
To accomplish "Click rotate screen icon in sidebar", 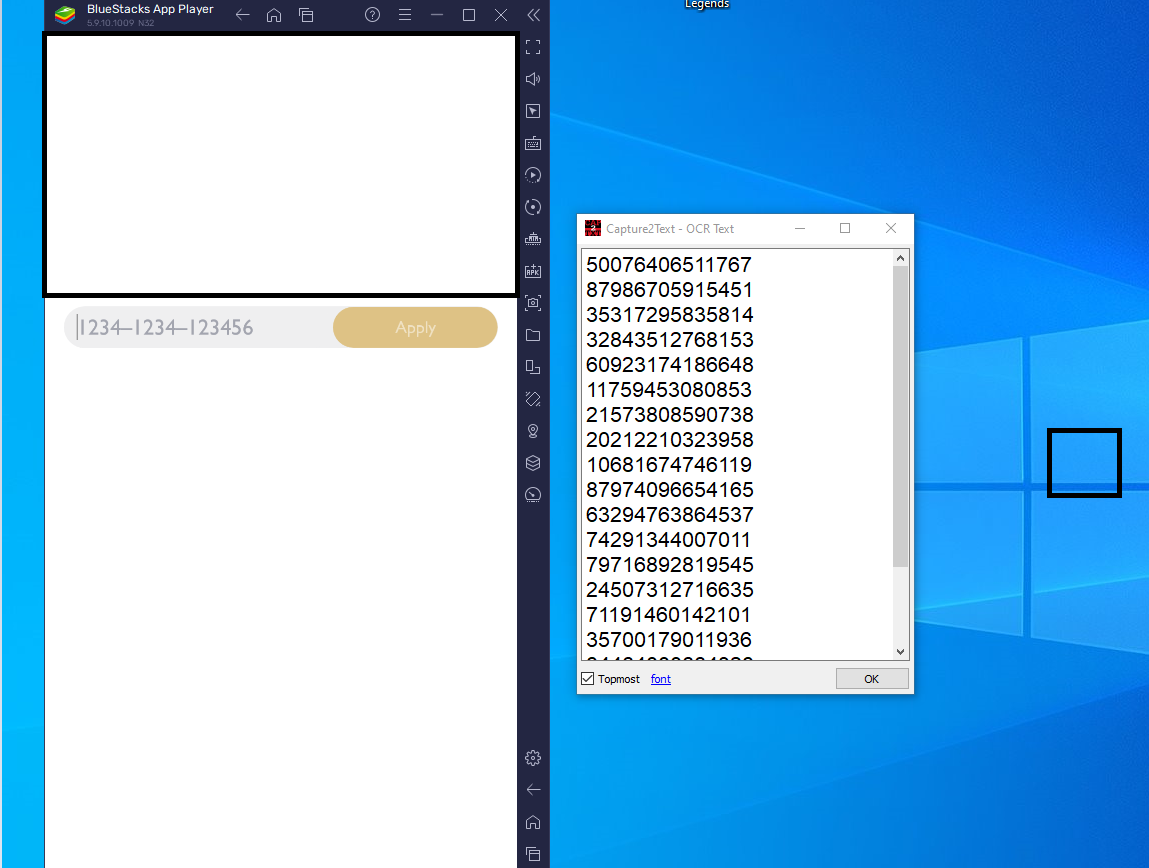I will [533, 399].
